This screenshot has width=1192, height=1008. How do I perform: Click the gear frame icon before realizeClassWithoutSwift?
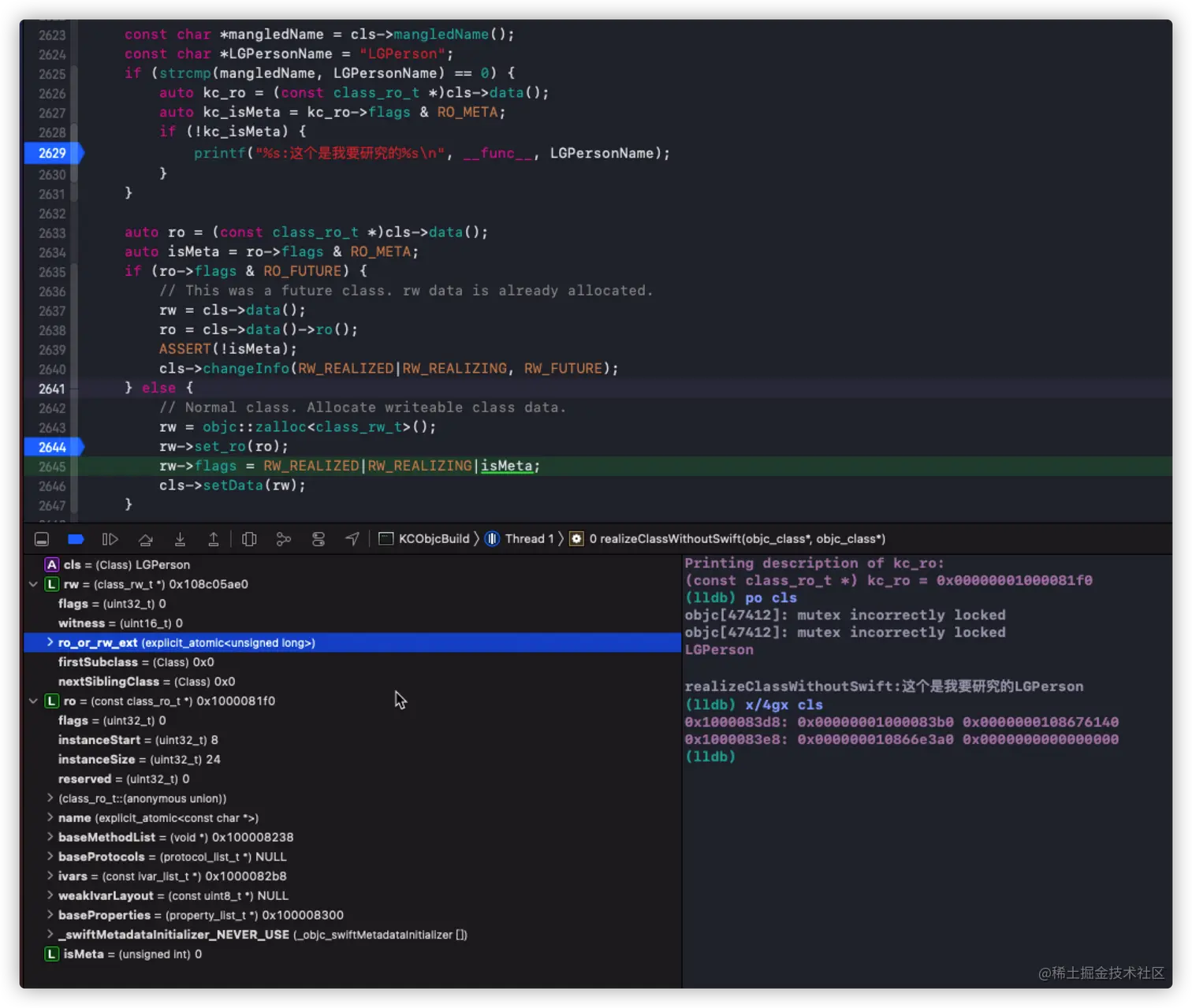(x=577, y=539)
